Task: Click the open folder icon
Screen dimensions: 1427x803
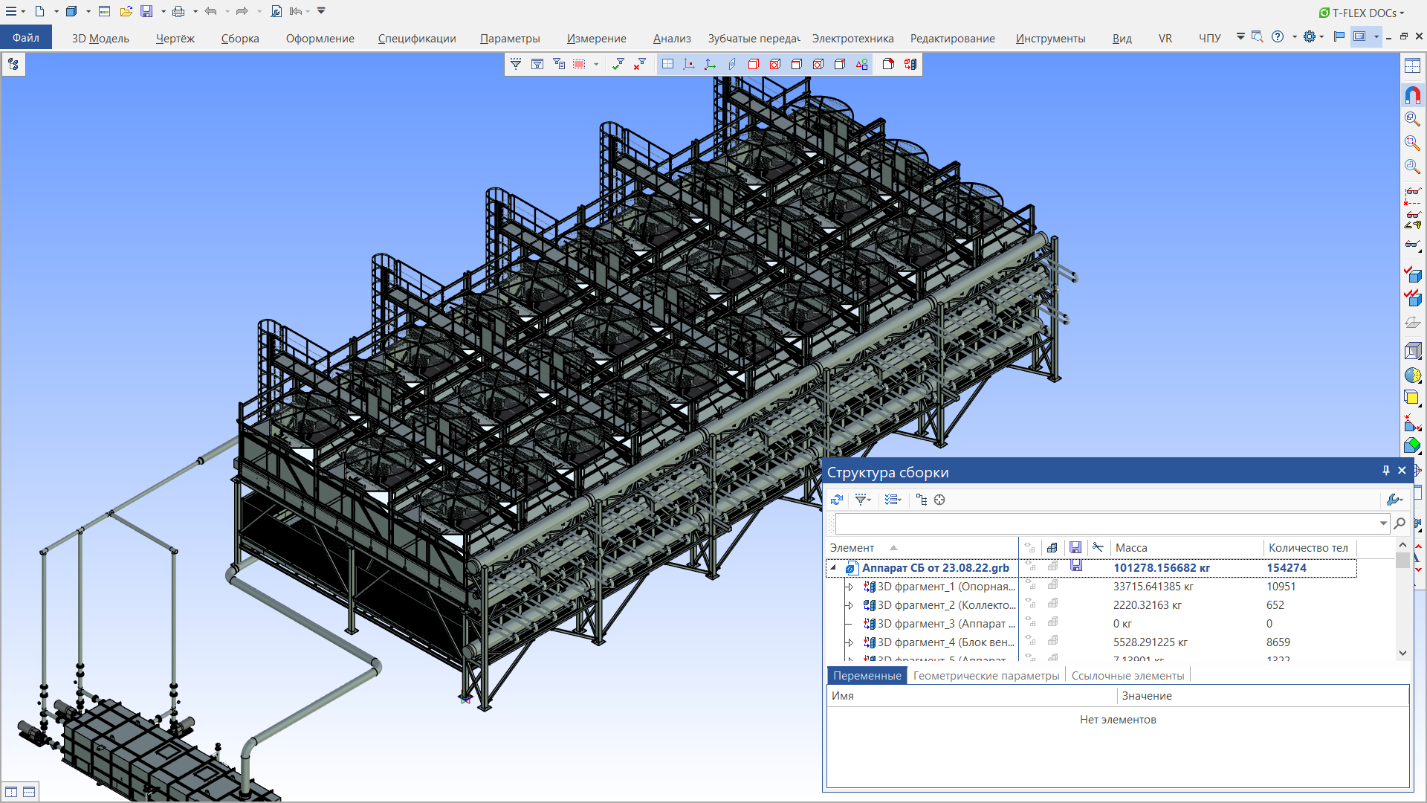Action: point(125,11)
